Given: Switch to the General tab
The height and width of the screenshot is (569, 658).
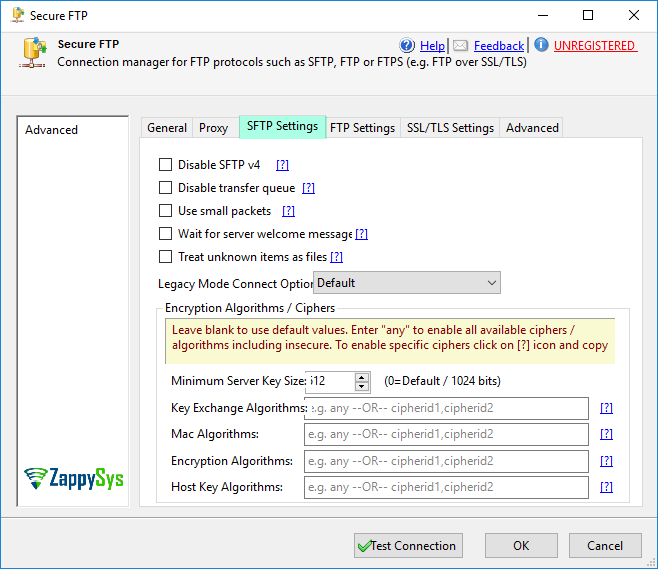Looking at the screenshot, I should point(167,128).
